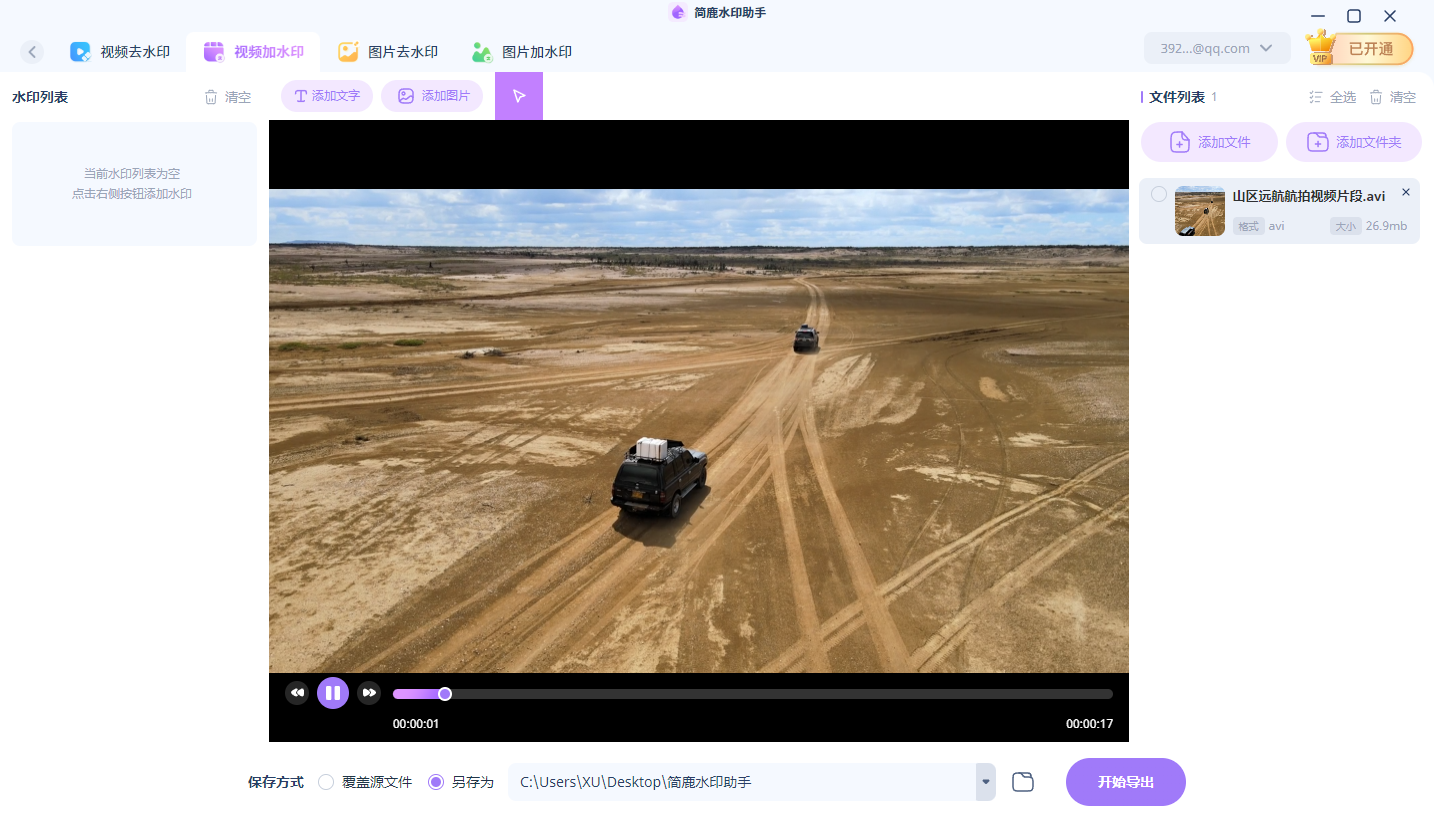Choose the 另存为 save option
The width and height of the screenshot is (1434, 822).
(436, 782)
